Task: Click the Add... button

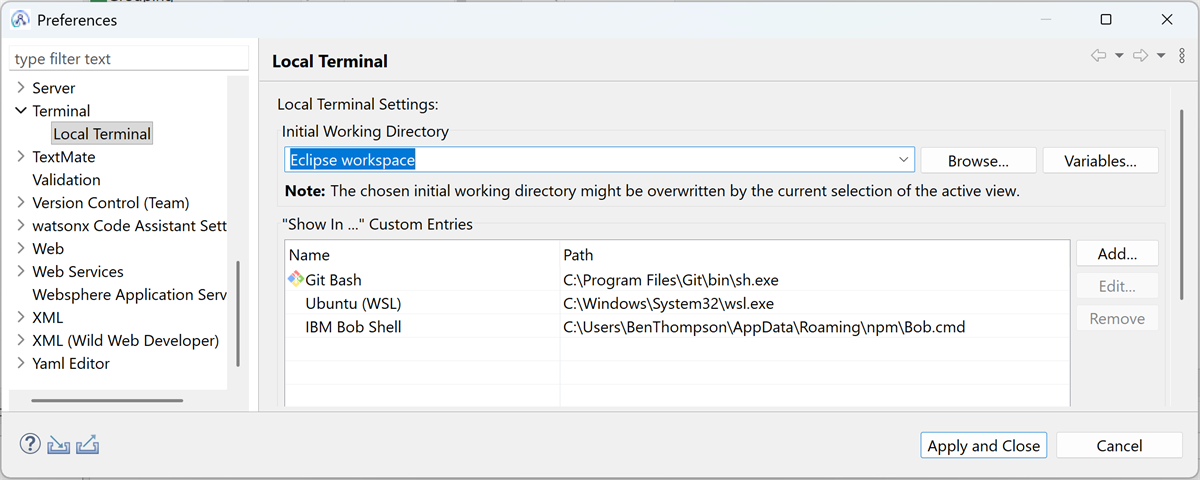Action: pos(1117,254)
